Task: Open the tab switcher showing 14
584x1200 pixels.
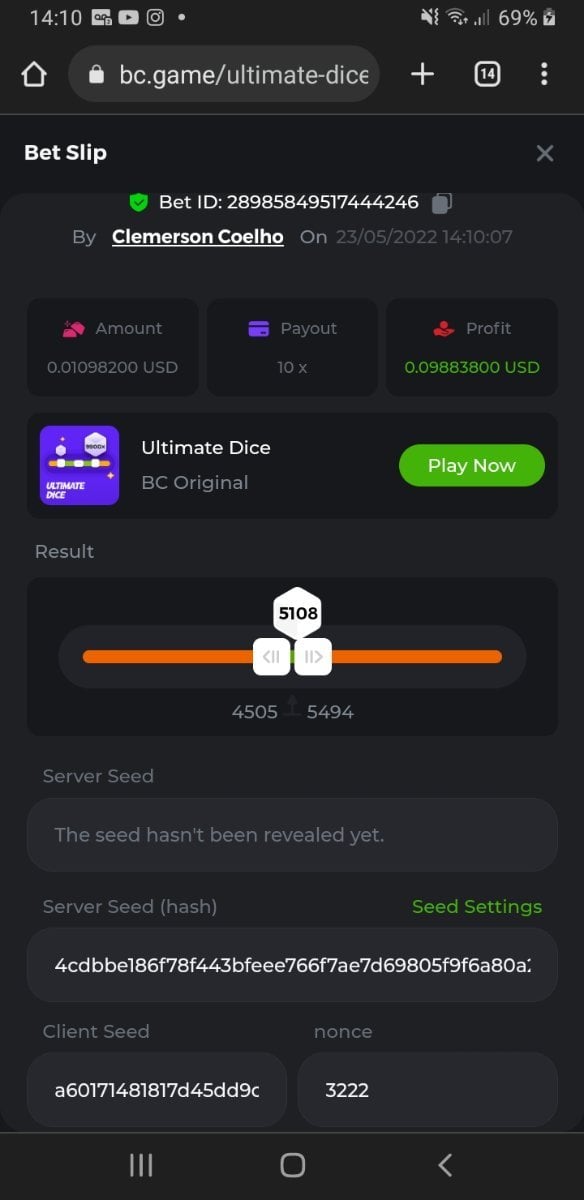Action: (487, 74)
